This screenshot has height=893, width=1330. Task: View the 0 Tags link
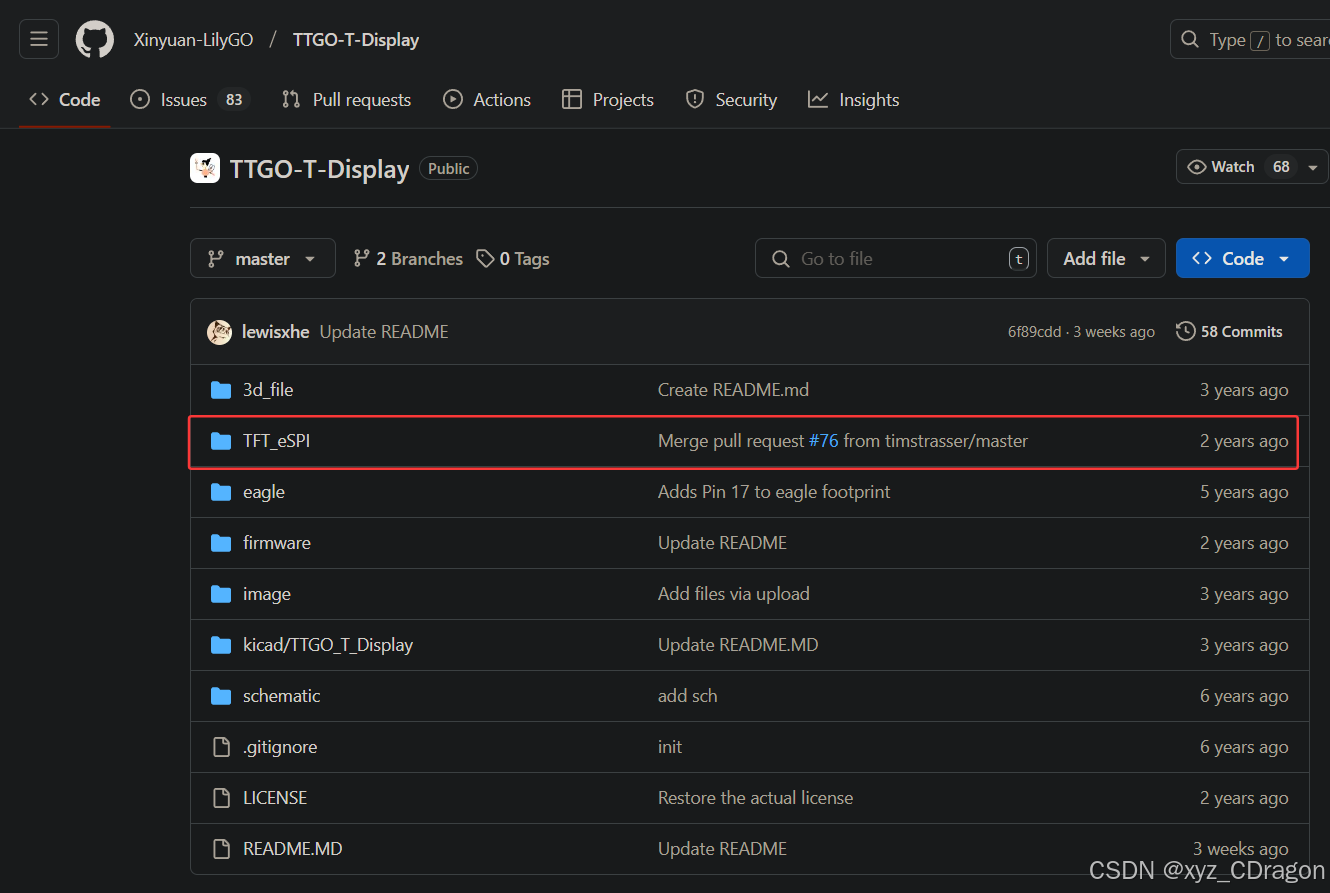pyautogui.click(x=513, y=259)
